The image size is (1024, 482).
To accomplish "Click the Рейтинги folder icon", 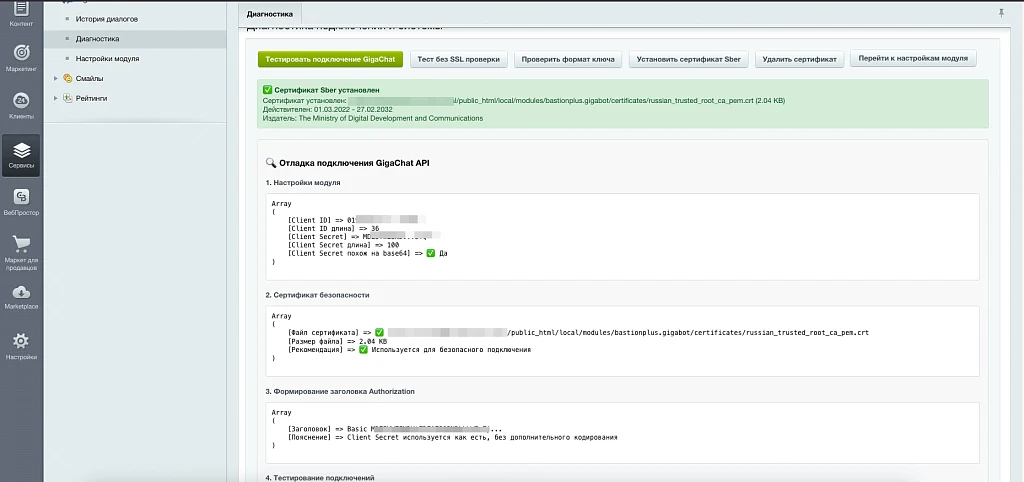I will (67, 98).
